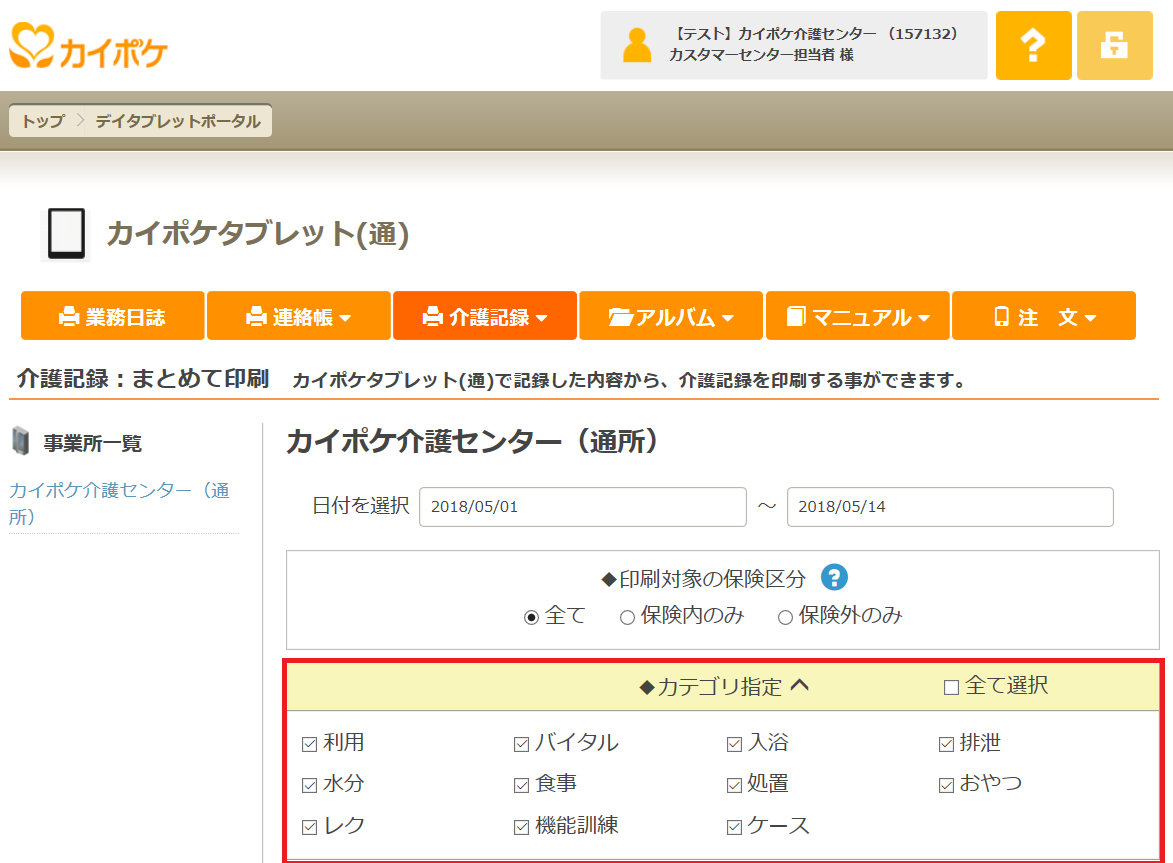The height and width of the screenshot is (863, 1173).
Task: Click the printer icon on 業務日誌
Action: tap(69, 317)
